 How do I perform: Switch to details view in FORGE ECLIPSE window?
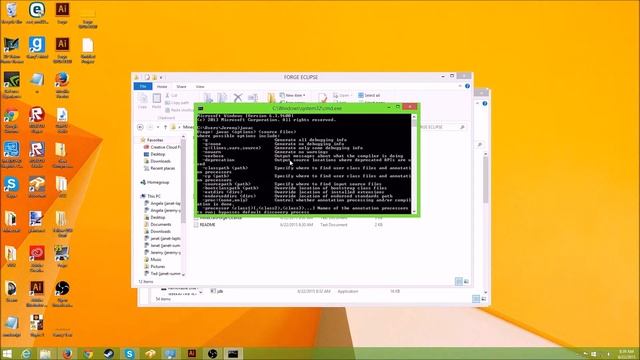[x=459, y=282]
